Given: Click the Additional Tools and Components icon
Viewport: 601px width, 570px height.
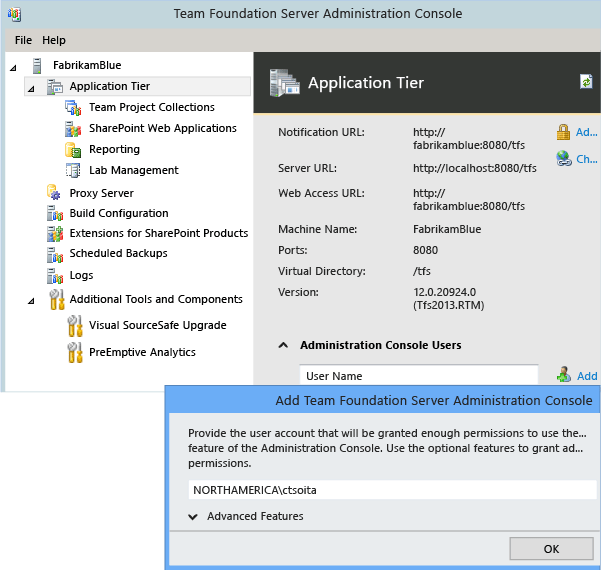Looking at the screenshot, I should click(x=57, y=299).
